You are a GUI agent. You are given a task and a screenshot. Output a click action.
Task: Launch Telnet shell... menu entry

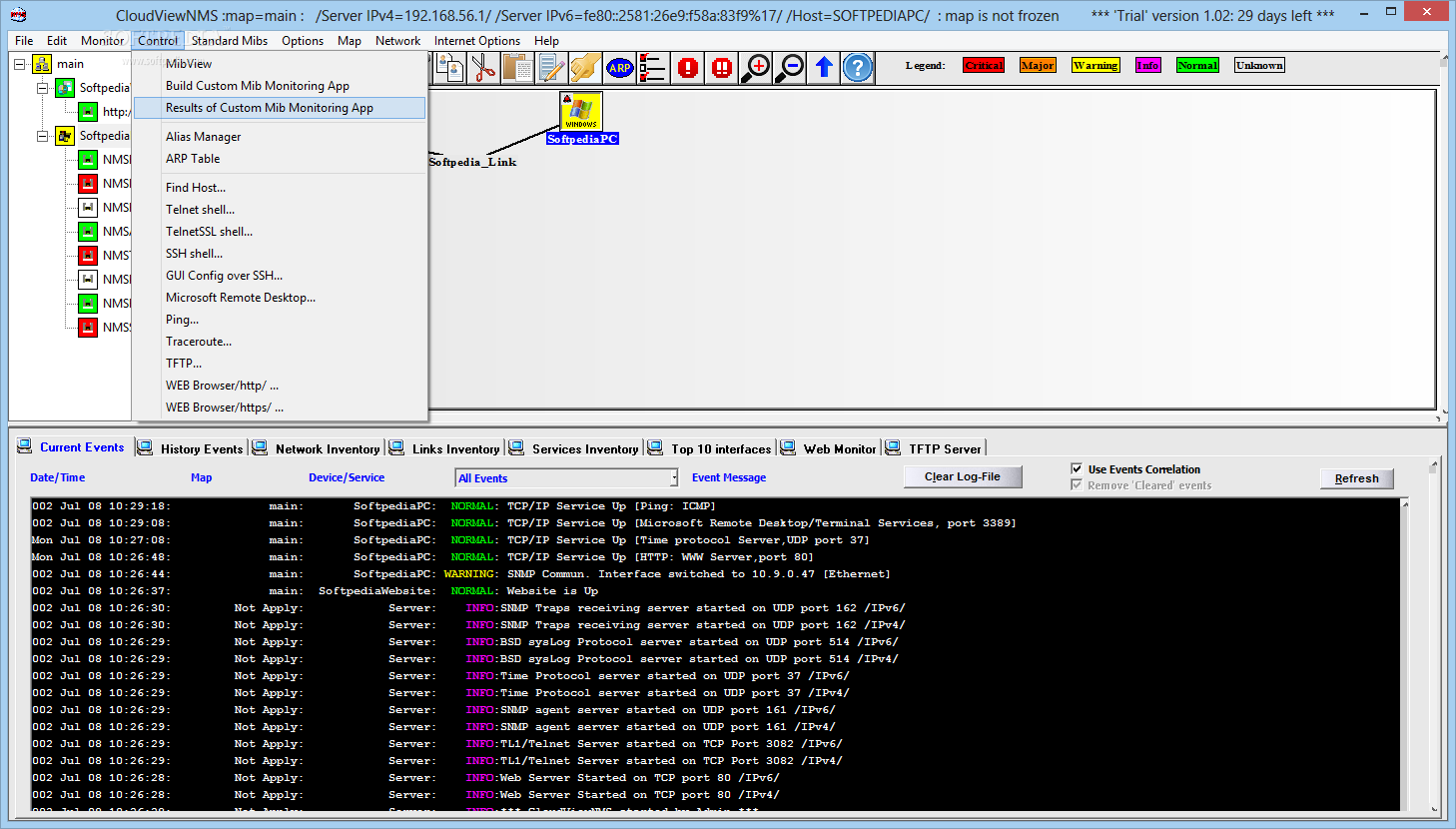(x=280, y=210)
